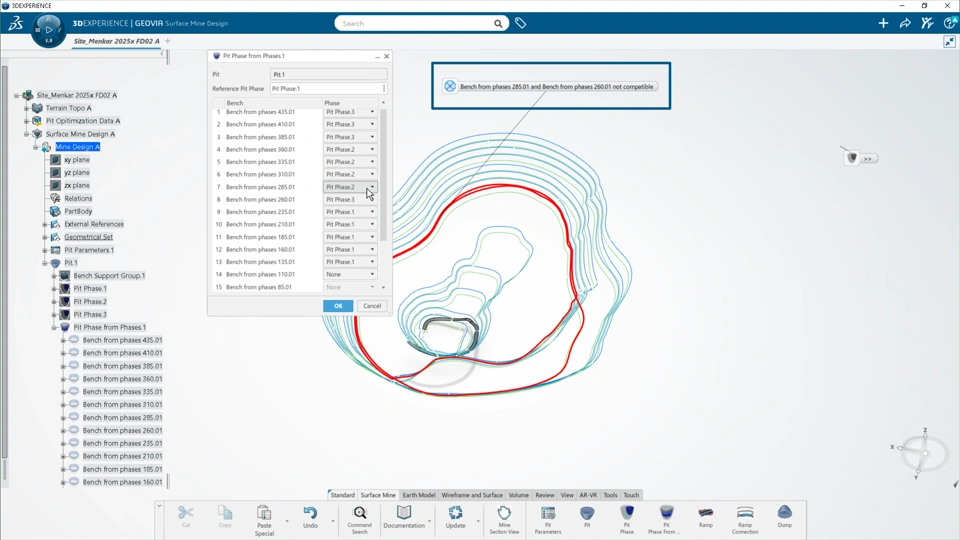Viewport: 960px width, 540px height.
Task: Select Bench from phases 285.01 in tree
Action: (x=122, y=418)
